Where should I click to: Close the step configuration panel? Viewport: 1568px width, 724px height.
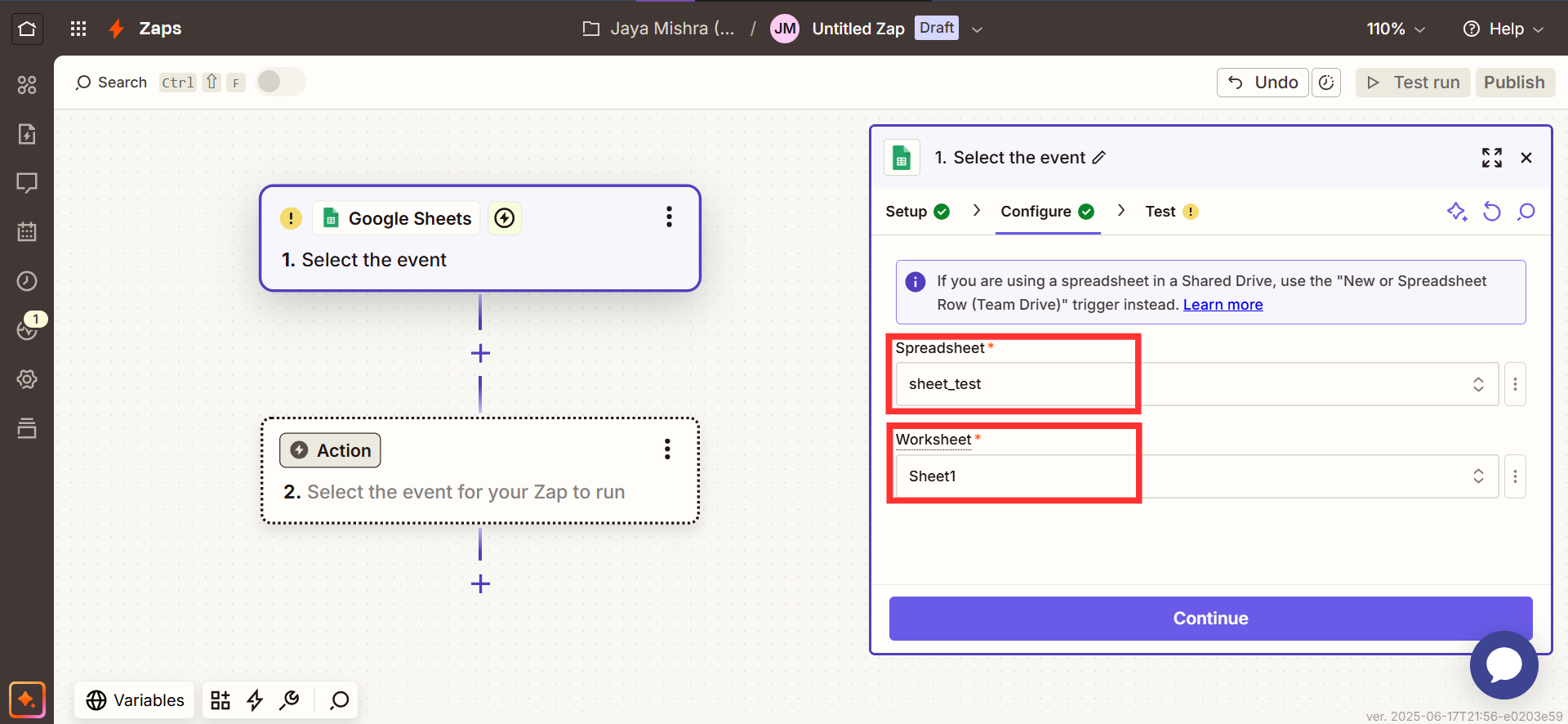pyautogui.click(x=1526, y=158)
